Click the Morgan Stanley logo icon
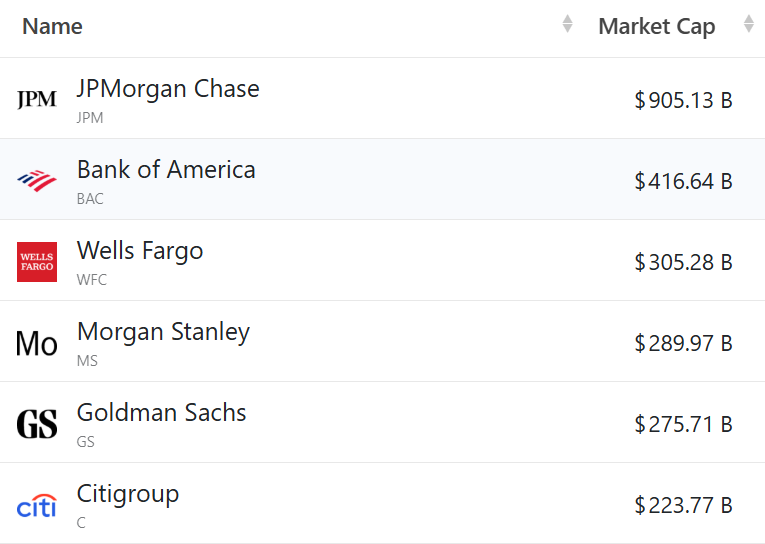Viewport: 765px width, 544px height. 37,343
